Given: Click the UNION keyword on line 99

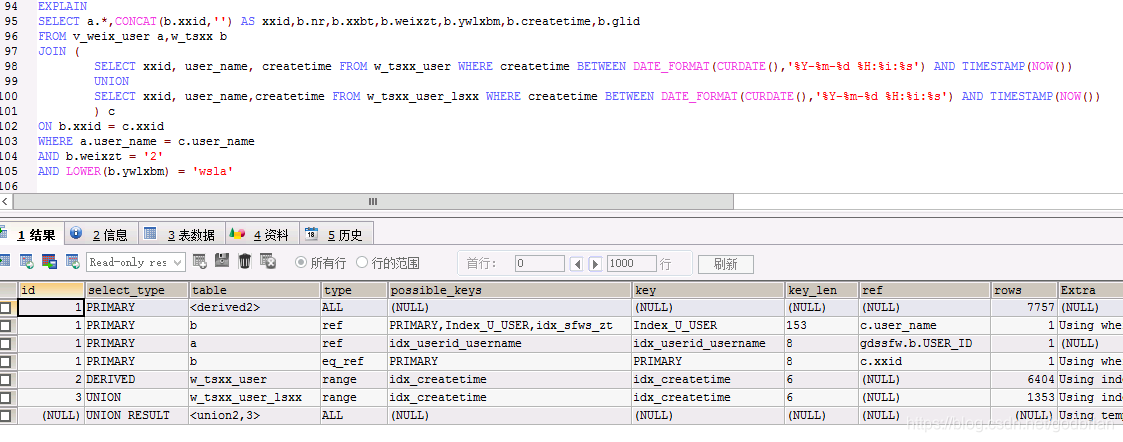Looking at the screenshot, I should 112,82.
